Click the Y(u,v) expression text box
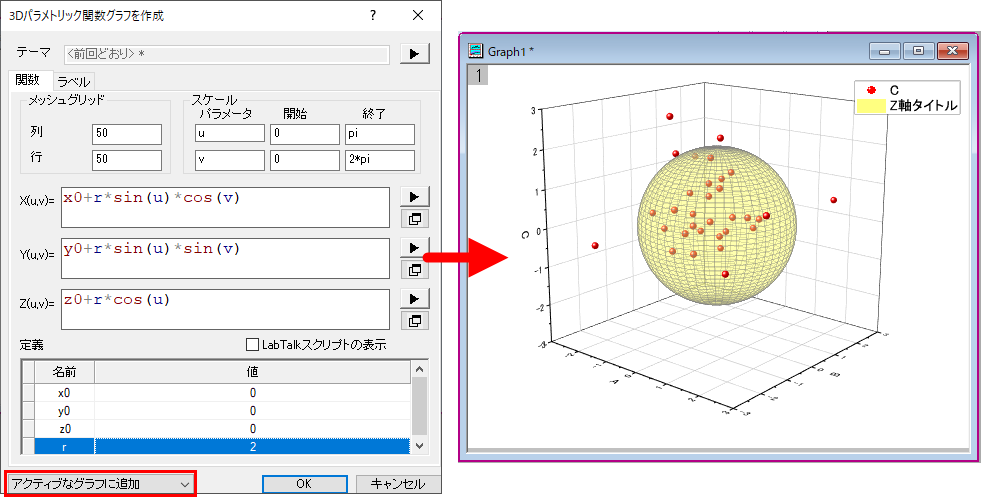 (x=225, y=259)
